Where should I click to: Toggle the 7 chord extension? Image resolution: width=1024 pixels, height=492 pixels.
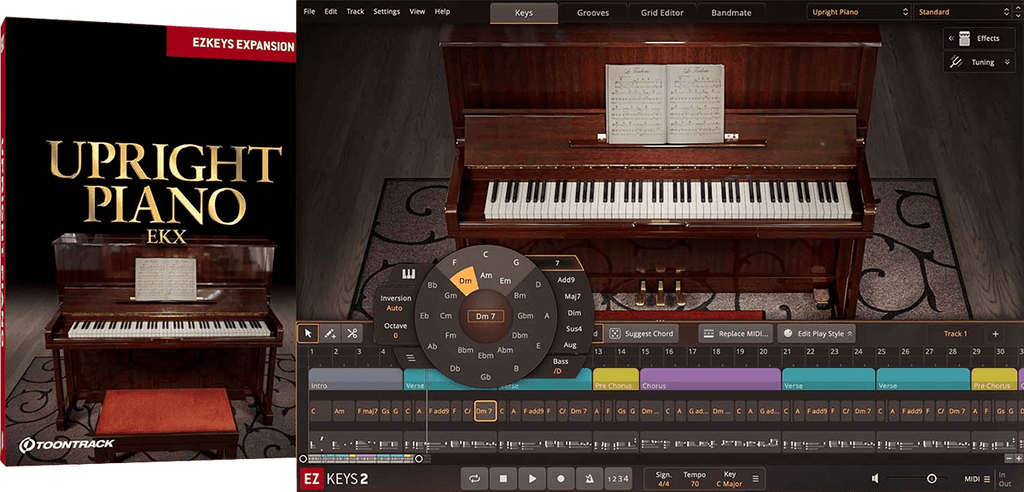click(557, 263)
